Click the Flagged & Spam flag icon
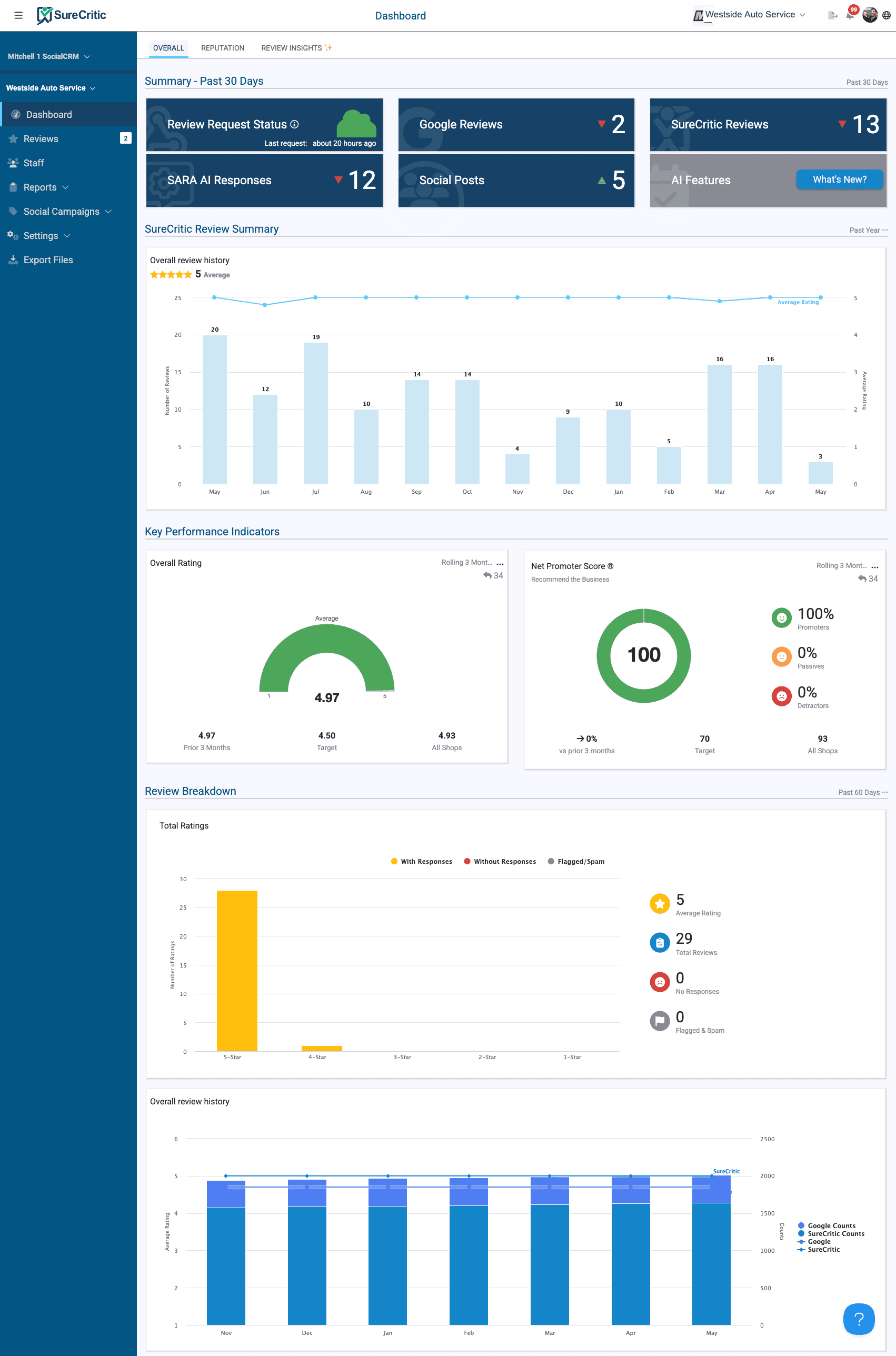This screenshot has height=1356, width=896. point(660,1021)
